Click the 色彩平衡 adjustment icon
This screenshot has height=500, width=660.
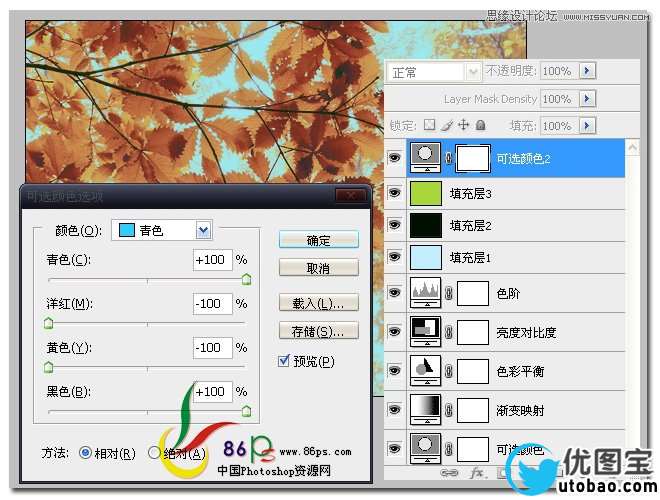pyautogui.click(x=426, y=370)
